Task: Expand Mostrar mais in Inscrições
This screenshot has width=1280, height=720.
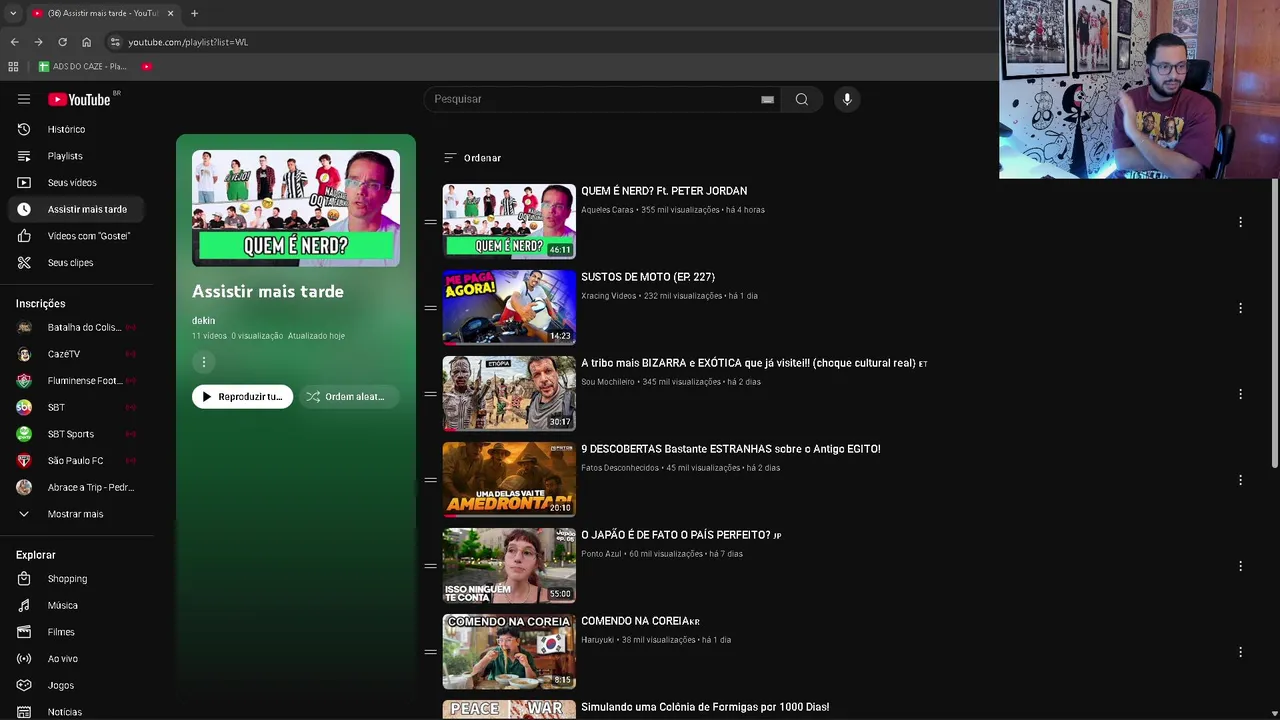Action: (x=77, y=514)
